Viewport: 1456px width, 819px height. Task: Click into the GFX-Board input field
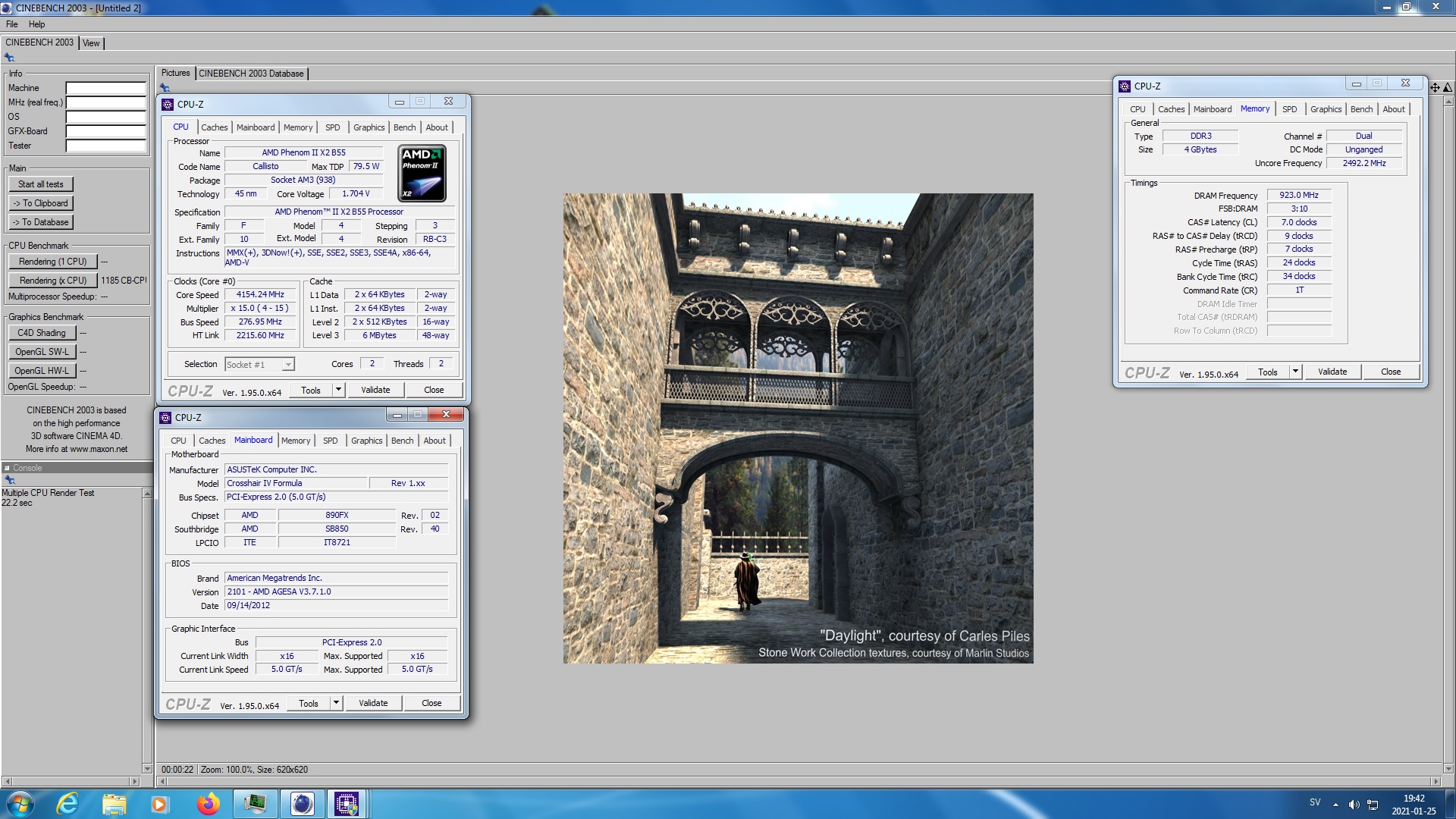106,131
